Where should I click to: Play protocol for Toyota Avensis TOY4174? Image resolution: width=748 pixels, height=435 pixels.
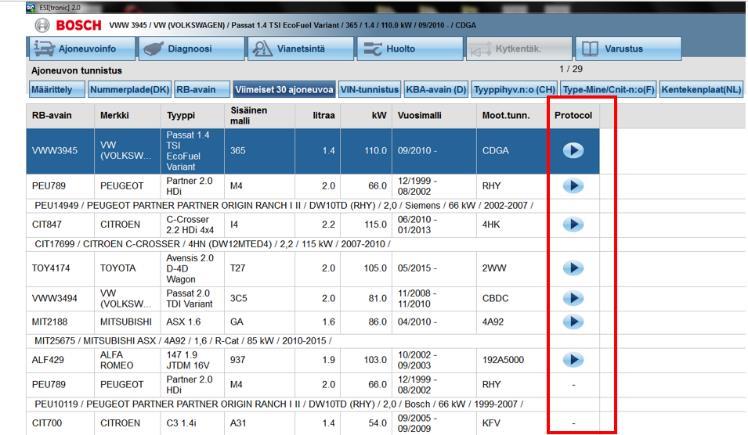[573, 268]
